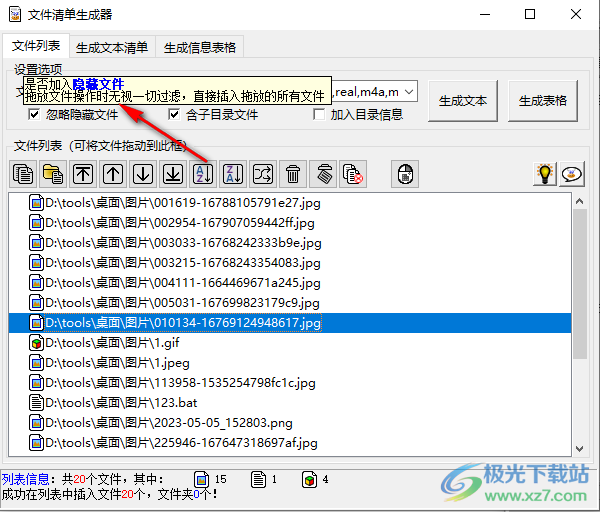The width and height of the screenshot is (600, 512).
Task: Switch to 文件列表 tab
Action: (36, 46)
